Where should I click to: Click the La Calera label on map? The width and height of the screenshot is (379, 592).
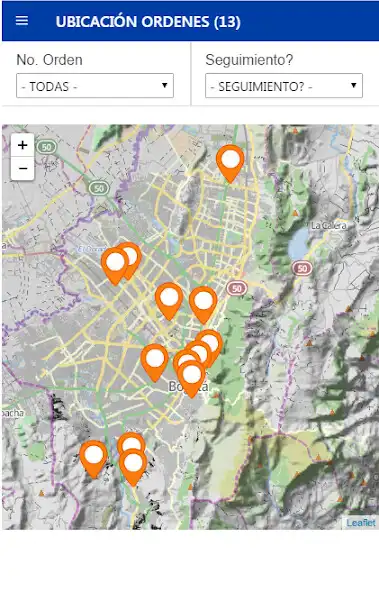click(328, 225)
